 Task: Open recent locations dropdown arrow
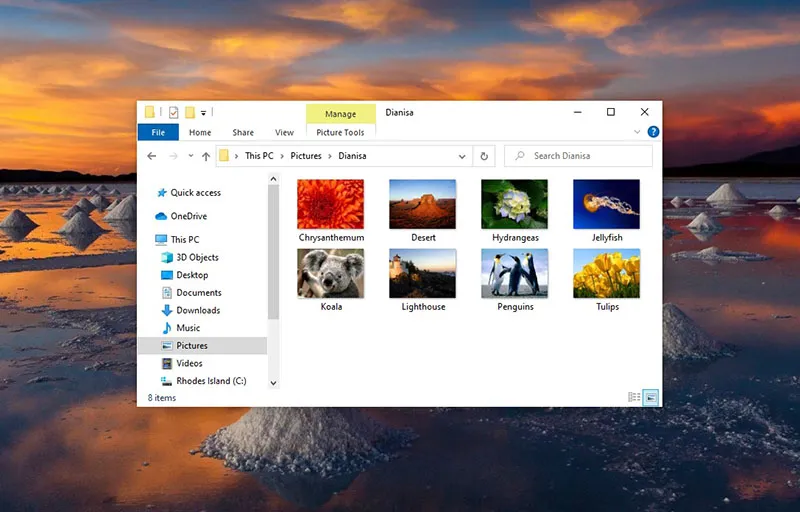(x=189, y=156)
